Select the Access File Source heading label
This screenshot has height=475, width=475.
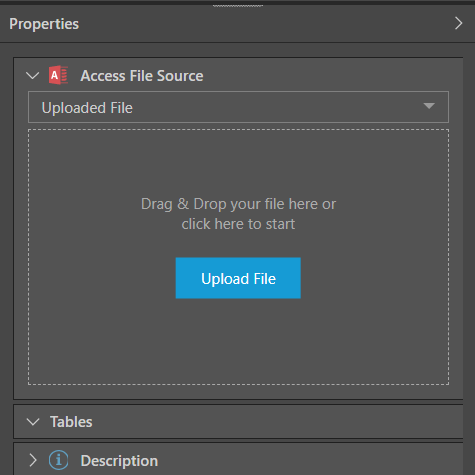pos(142,76)
